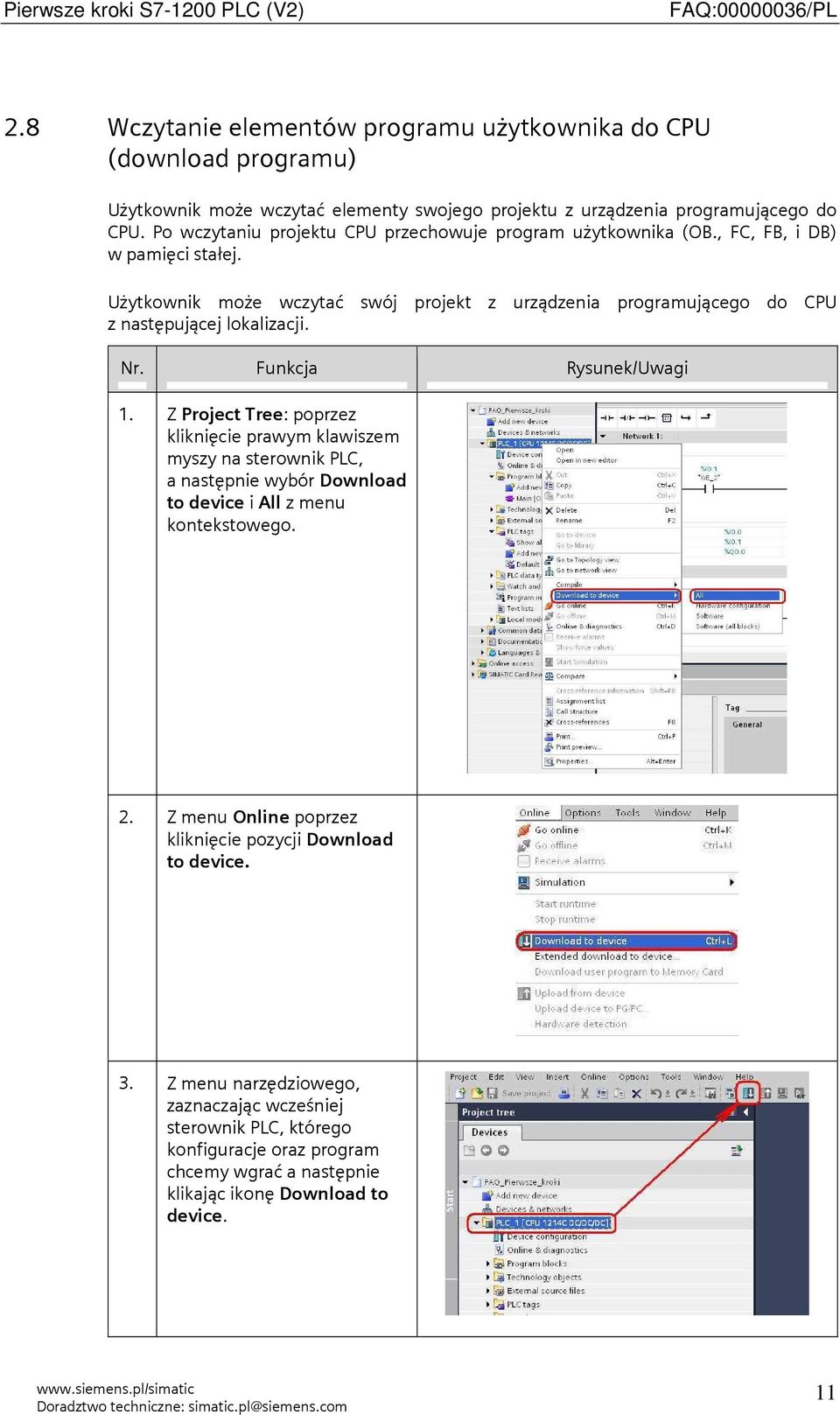This screenshot has height=1415, width=840.
Task: Insert an empty box instruction from ladder toolbar
Action: point(667,417)
